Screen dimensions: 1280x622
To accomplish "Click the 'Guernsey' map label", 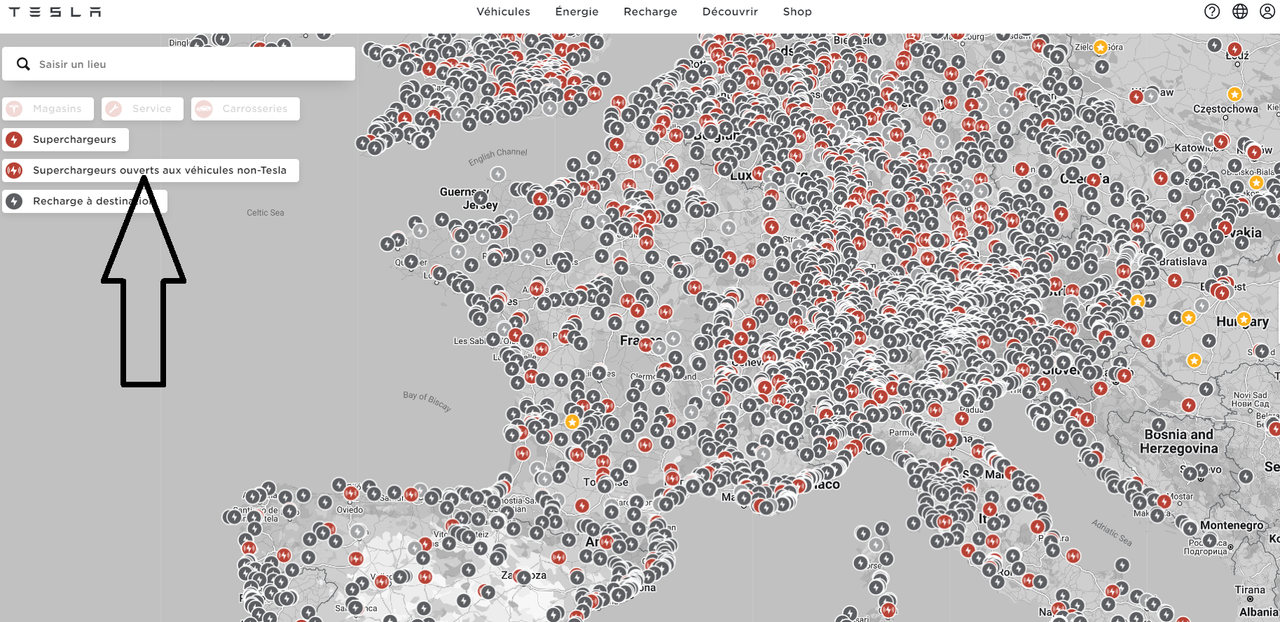I will [x=462, y=192].
